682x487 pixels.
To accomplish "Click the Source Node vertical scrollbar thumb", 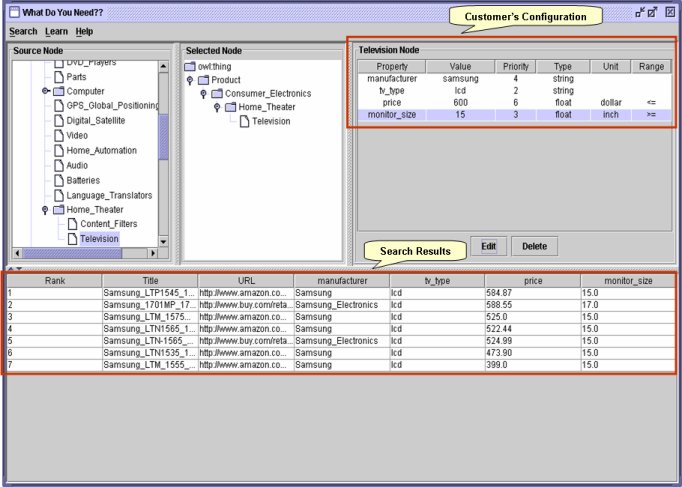I will click(164, 136).
